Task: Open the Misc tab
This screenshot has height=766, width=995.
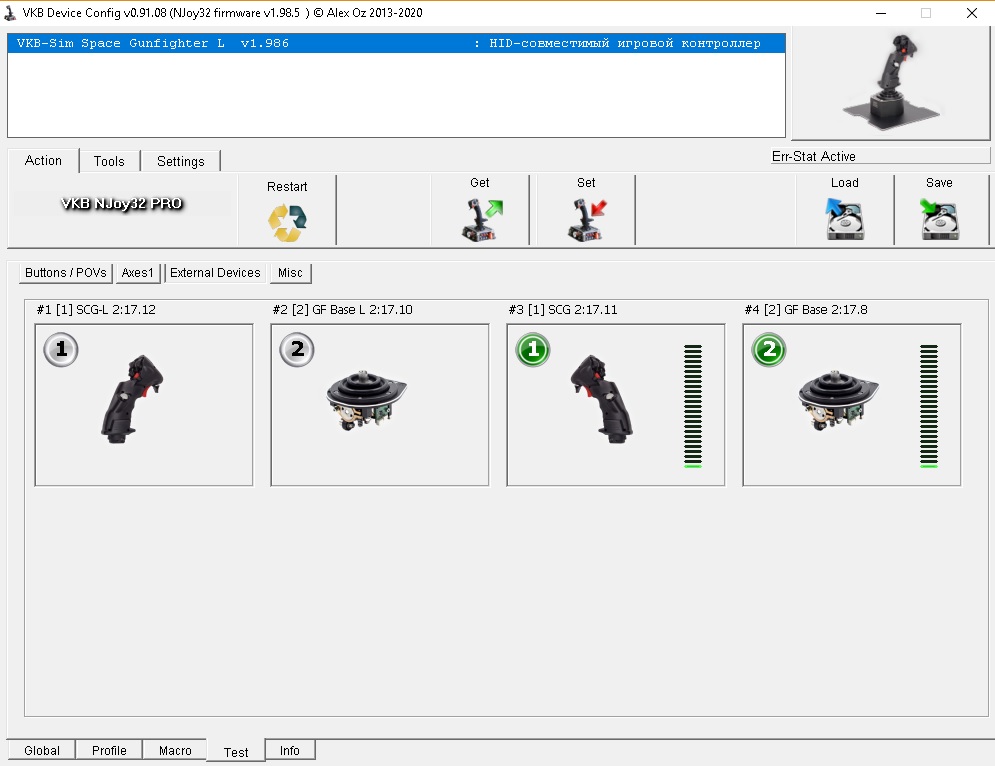Action: click(x=290, y=273)
